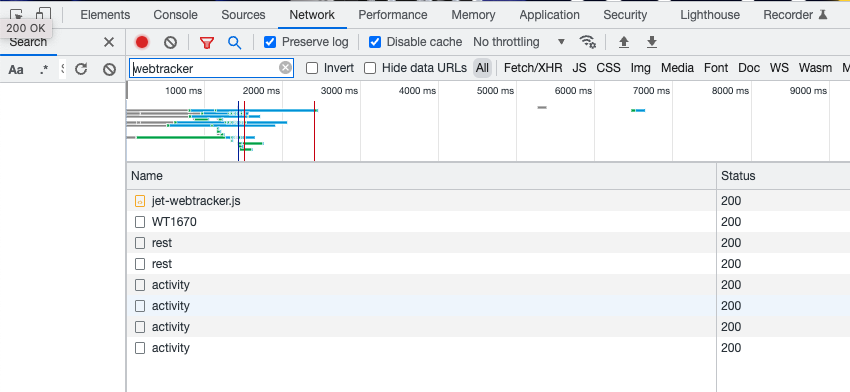Click the 7000 ms timeline marker
The image size is (850, 392).
click(652, 91)
